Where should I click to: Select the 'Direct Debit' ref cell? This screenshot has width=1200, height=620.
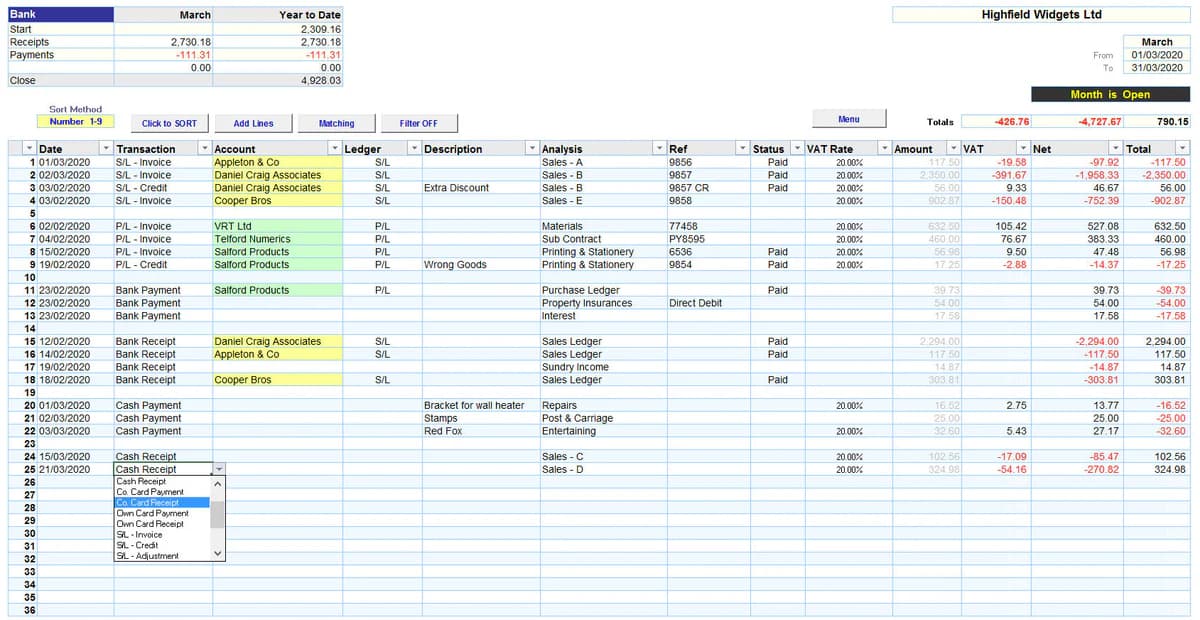coord(707,303)
